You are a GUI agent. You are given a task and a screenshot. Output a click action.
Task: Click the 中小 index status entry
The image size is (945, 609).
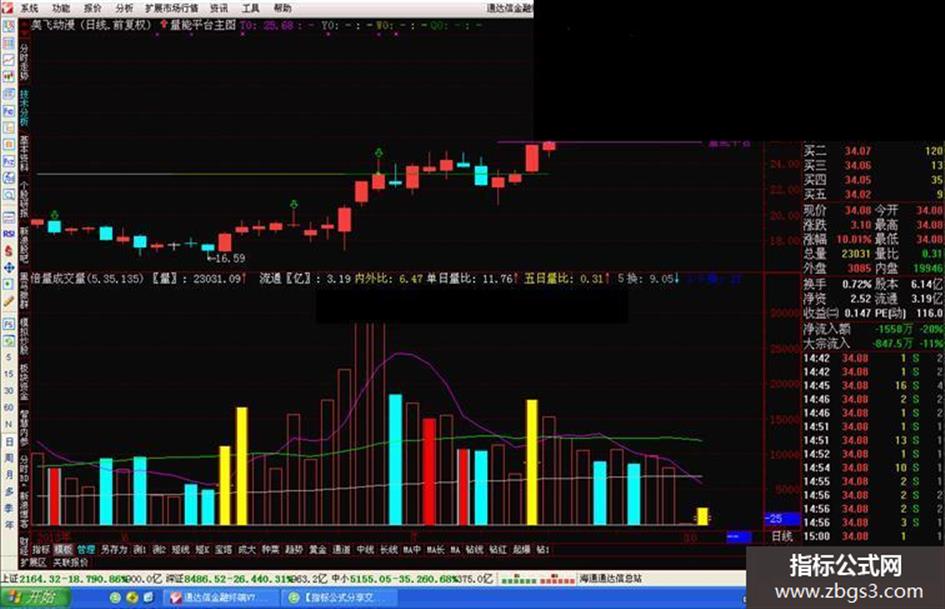[x=412, y=579]
